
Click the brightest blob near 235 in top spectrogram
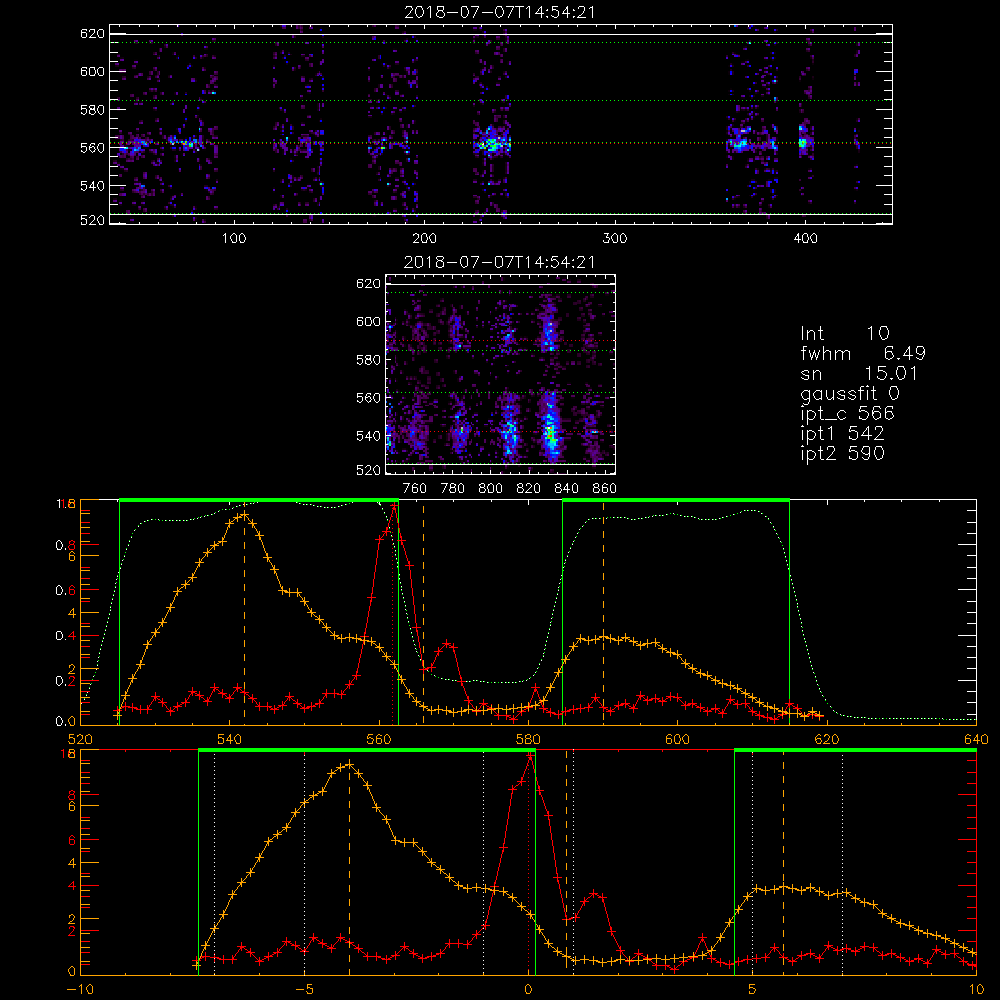(491, 143)
